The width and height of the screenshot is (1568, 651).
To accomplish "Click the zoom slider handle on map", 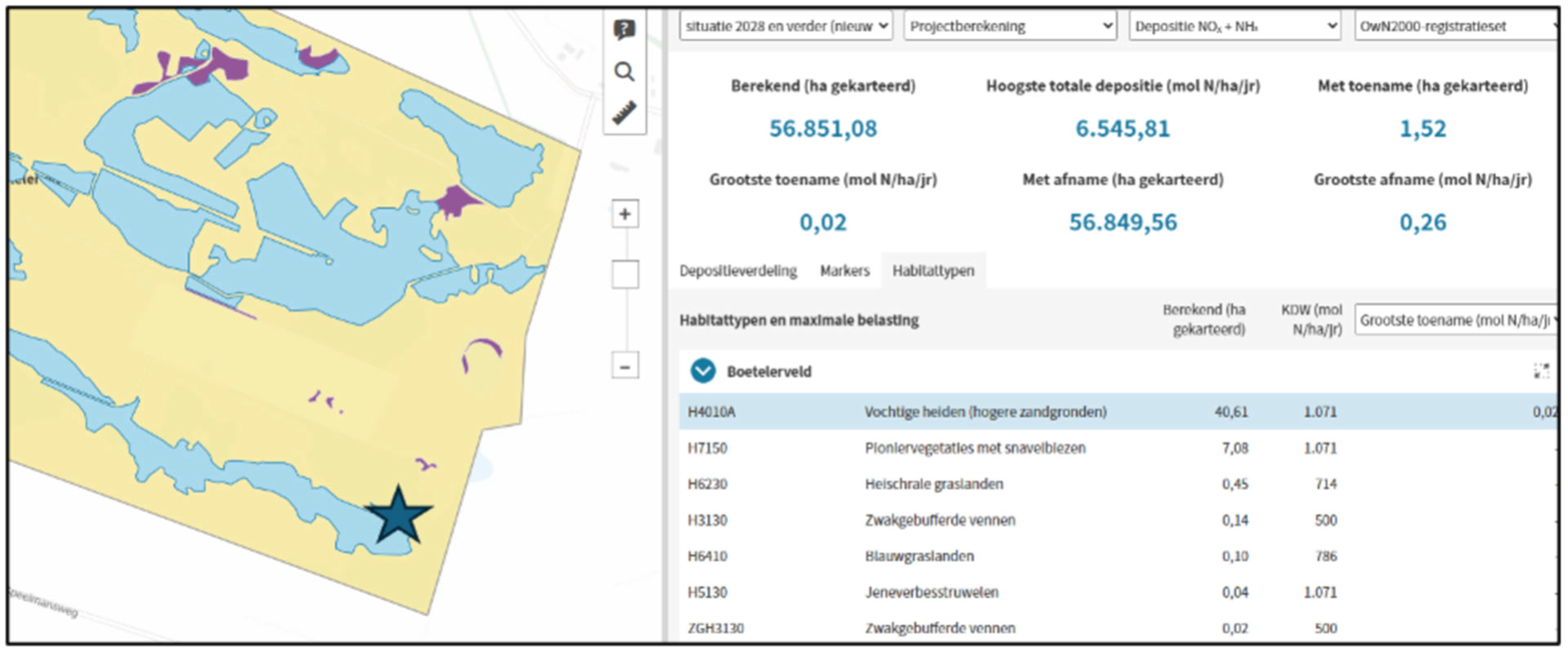I will click(x=626, y=274).
